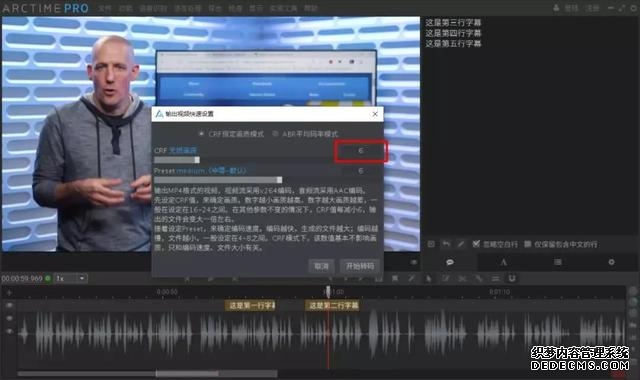Switch to the letter A style tab
The height and width of the screenshot is (380, 640).
(x=504, y=262)
